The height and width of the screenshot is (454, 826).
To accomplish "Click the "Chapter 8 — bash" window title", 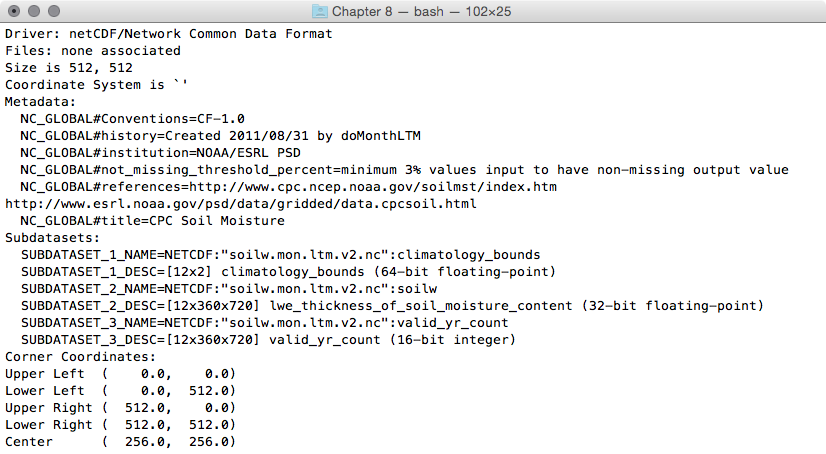I will pos(420,11).
